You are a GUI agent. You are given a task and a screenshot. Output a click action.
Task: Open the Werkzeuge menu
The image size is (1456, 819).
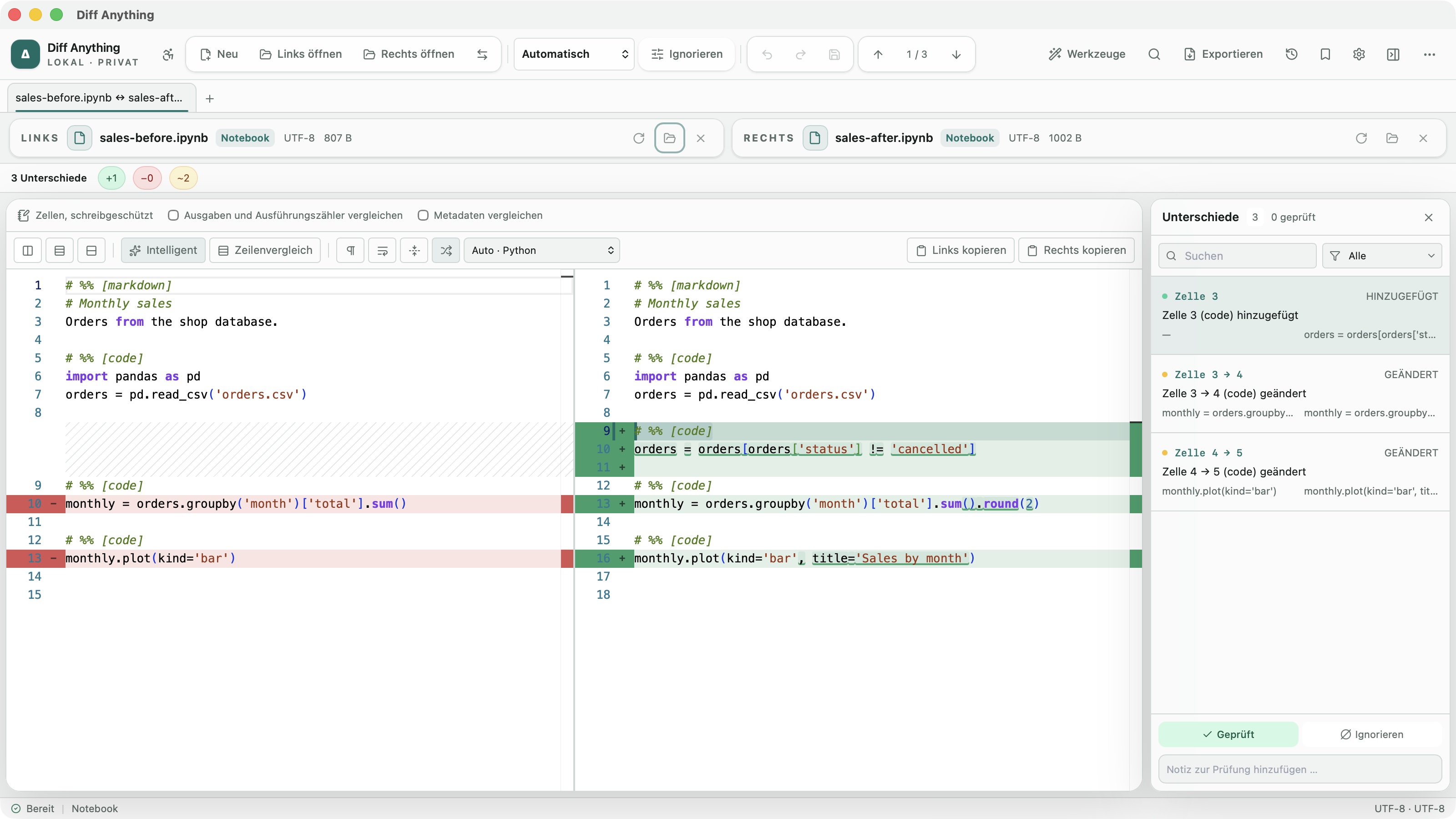coord(1087,54)
